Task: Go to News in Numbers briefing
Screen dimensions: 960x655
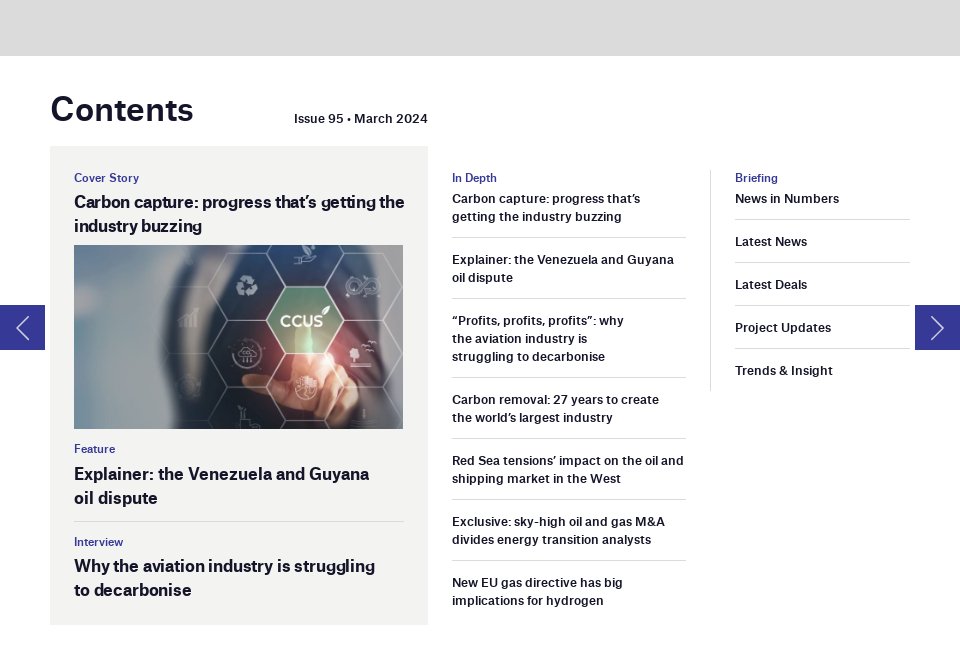Action: 787,198
